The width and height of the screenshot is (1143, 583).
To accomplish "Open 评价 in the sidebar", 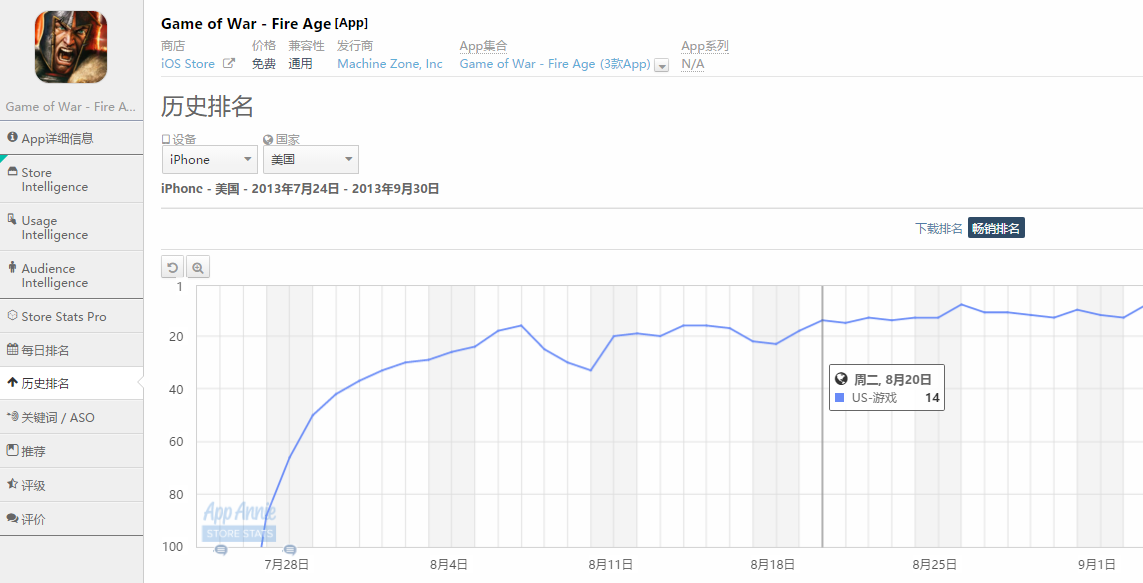I will point(71,519).
